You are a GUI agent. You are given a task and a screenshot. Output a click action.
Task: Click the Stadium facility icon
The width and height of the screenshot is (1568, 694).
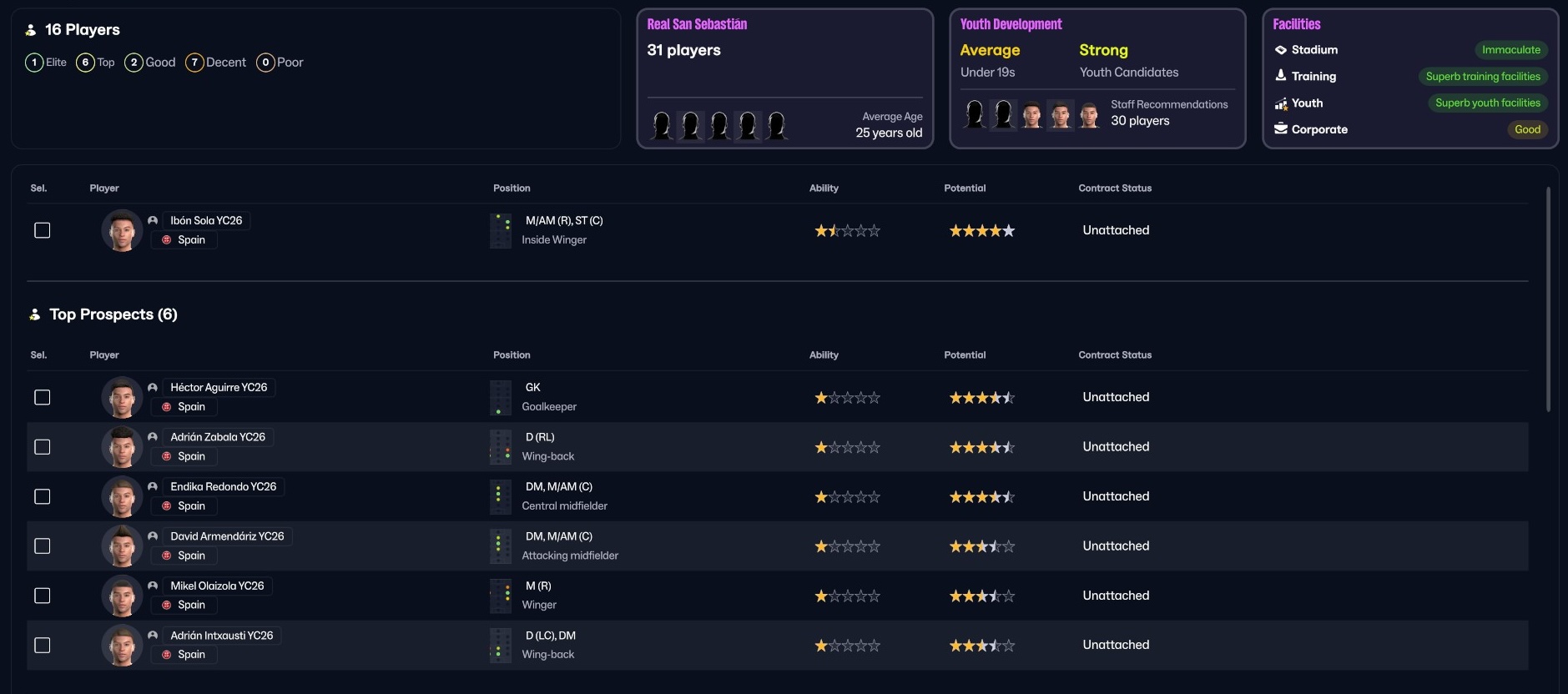[x=1280, y=50]
